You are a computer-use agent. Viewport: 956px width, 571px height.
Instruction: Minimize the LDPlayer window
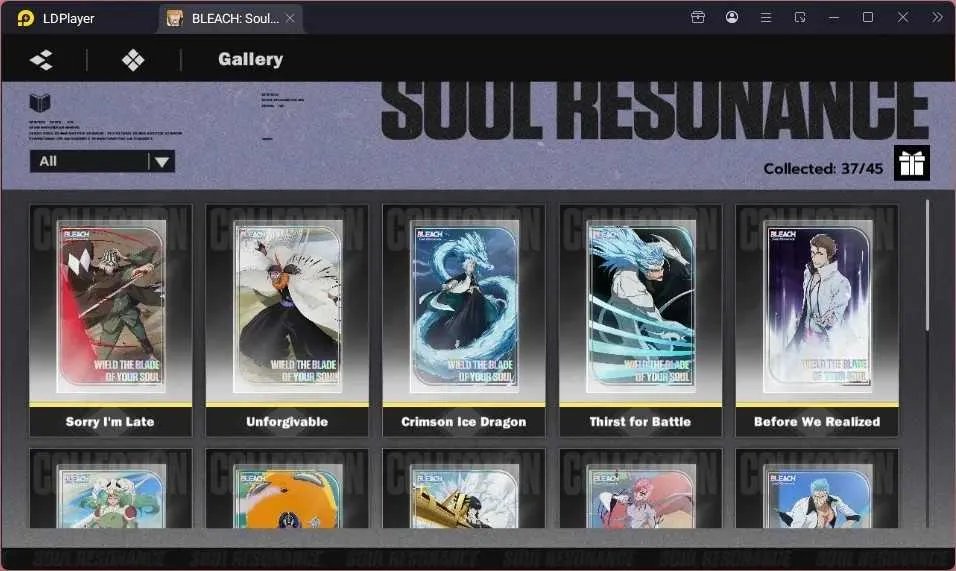click(x=834, y=18)
